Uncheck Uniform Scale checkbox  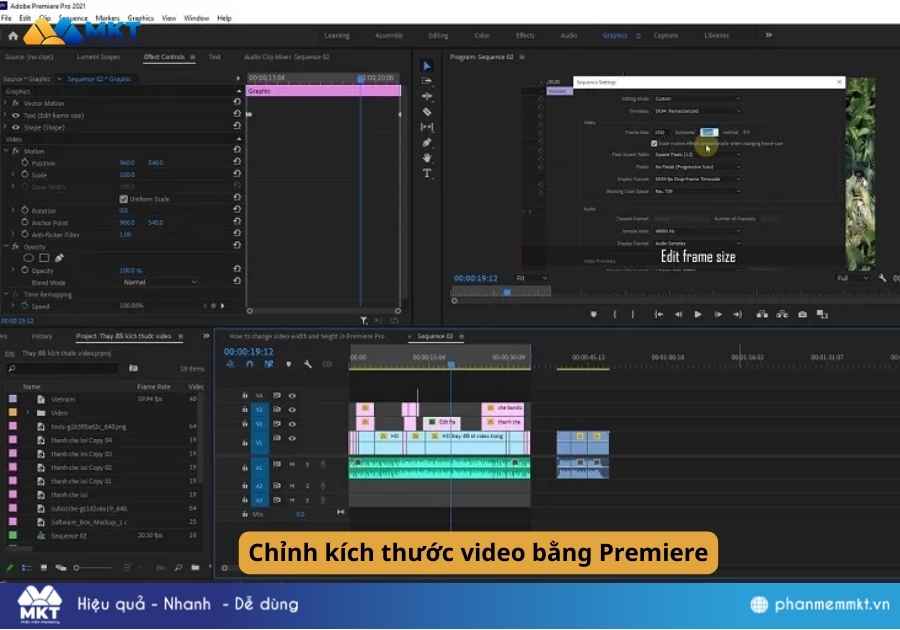(123, 199)
